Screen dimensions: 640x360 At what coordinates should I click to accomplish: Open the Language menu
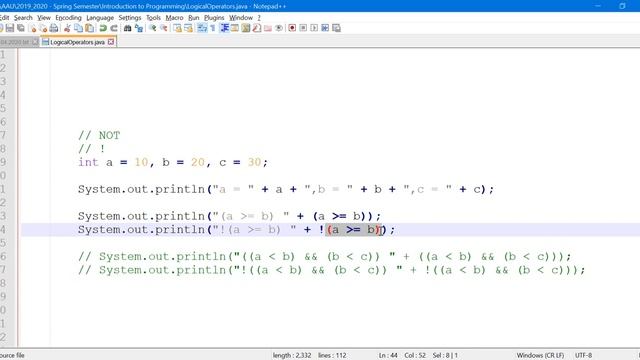tap(100, 18)
